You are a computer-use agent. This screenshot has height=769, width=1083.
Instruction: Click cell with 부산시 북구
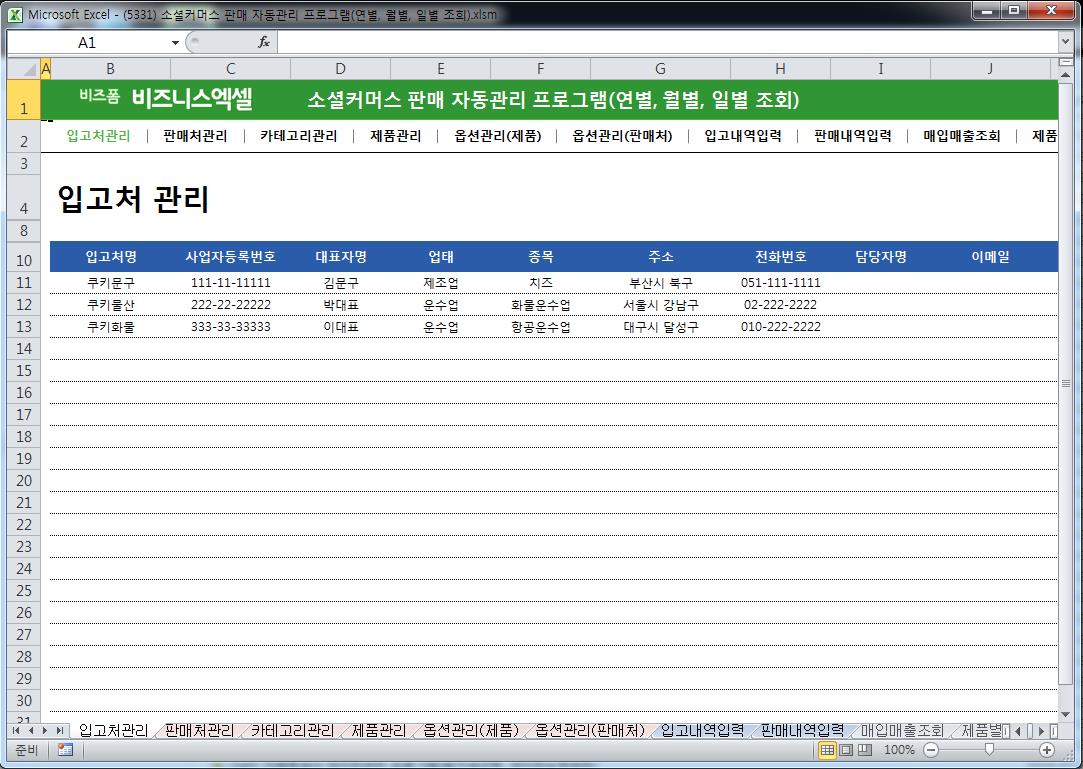click(660, 283)
